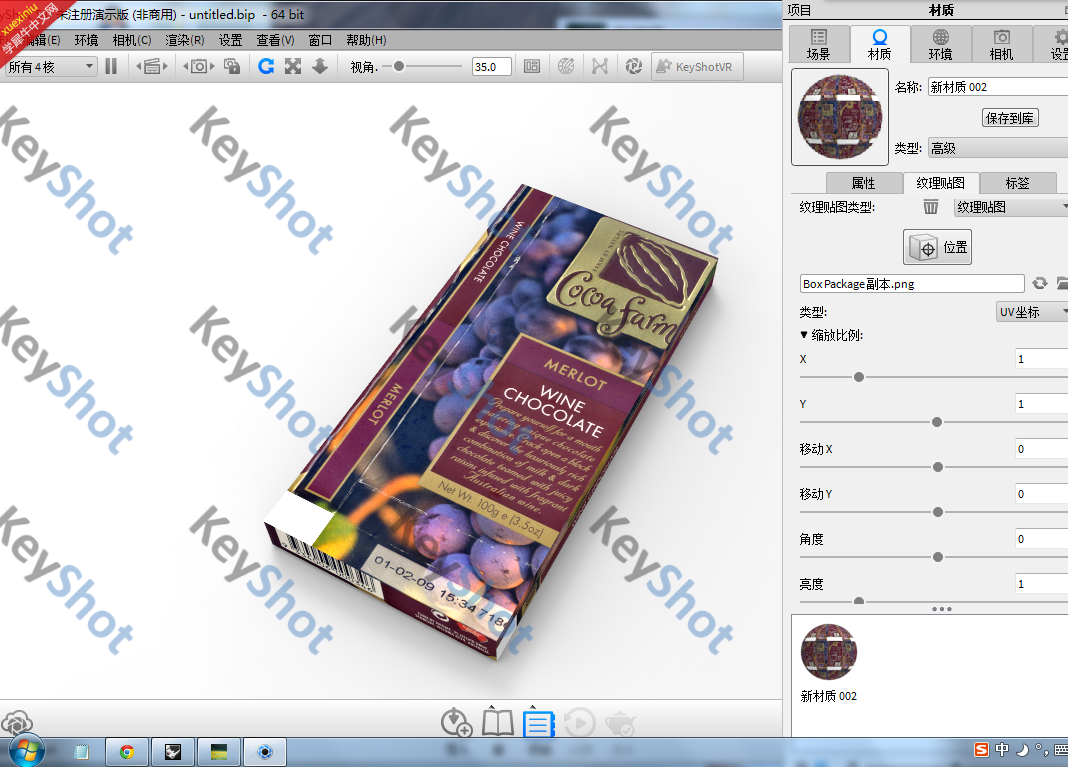Open the library book icon
Image resolution: width=1068 pixels, height=767 pixels.
coord(497,722)
